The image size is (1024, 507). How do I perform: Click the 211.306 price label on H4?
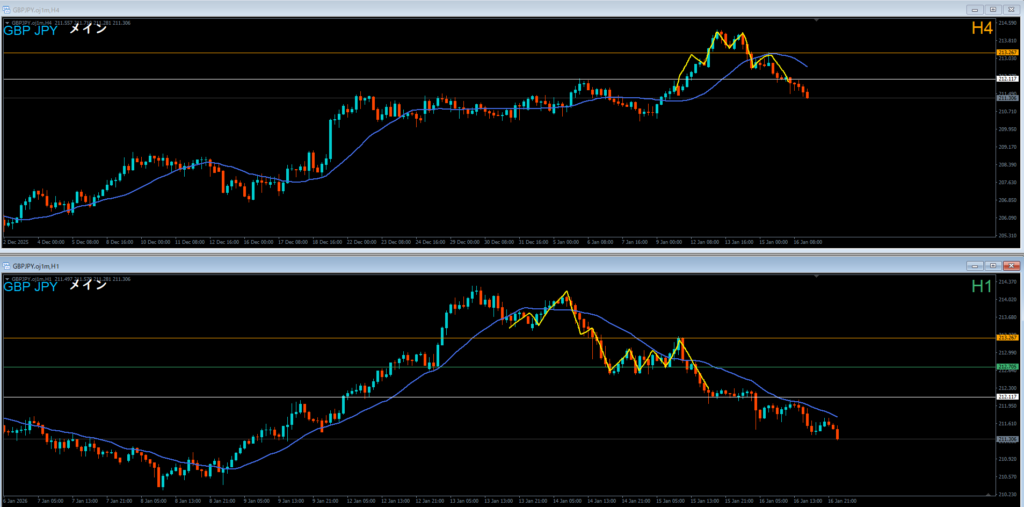pyautogui.click(x=1007, y=97)
